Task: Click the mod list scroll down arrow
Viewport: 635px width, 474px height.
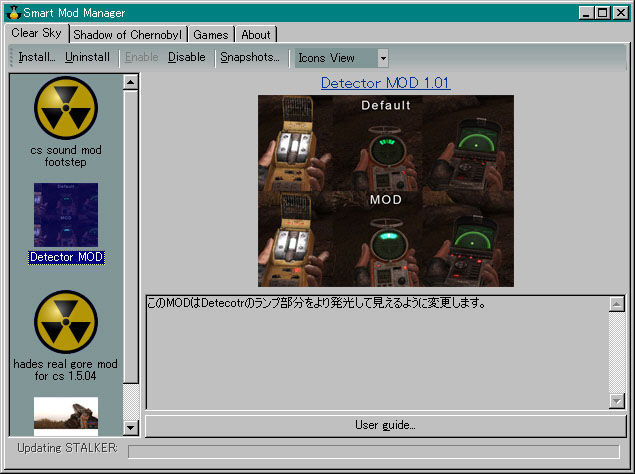Action: tap(130, 427)
